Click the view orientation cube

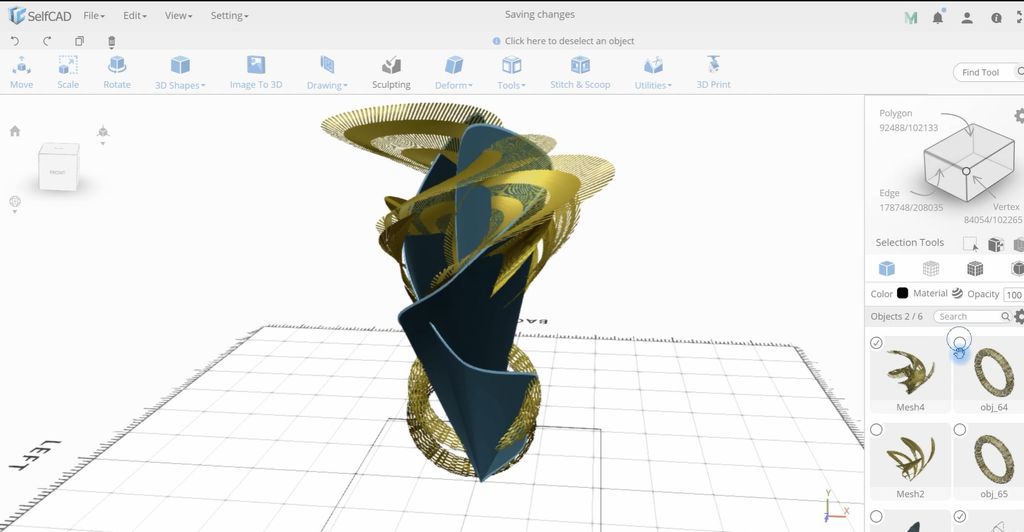pyautogui.click(x=58, y=167)
